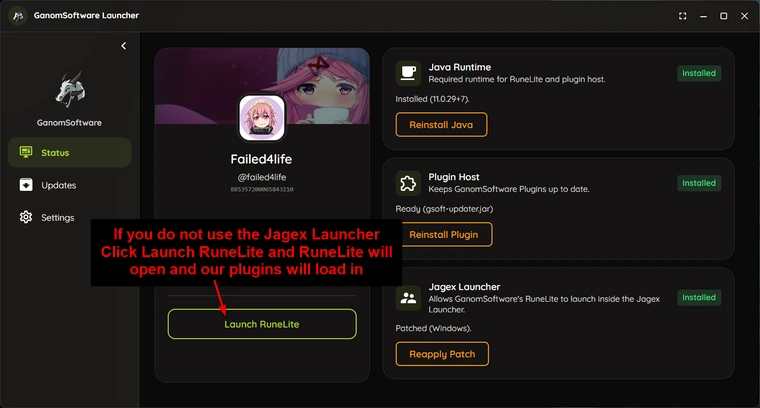Click the GanomSoftware dragon logo

[70, 90]
